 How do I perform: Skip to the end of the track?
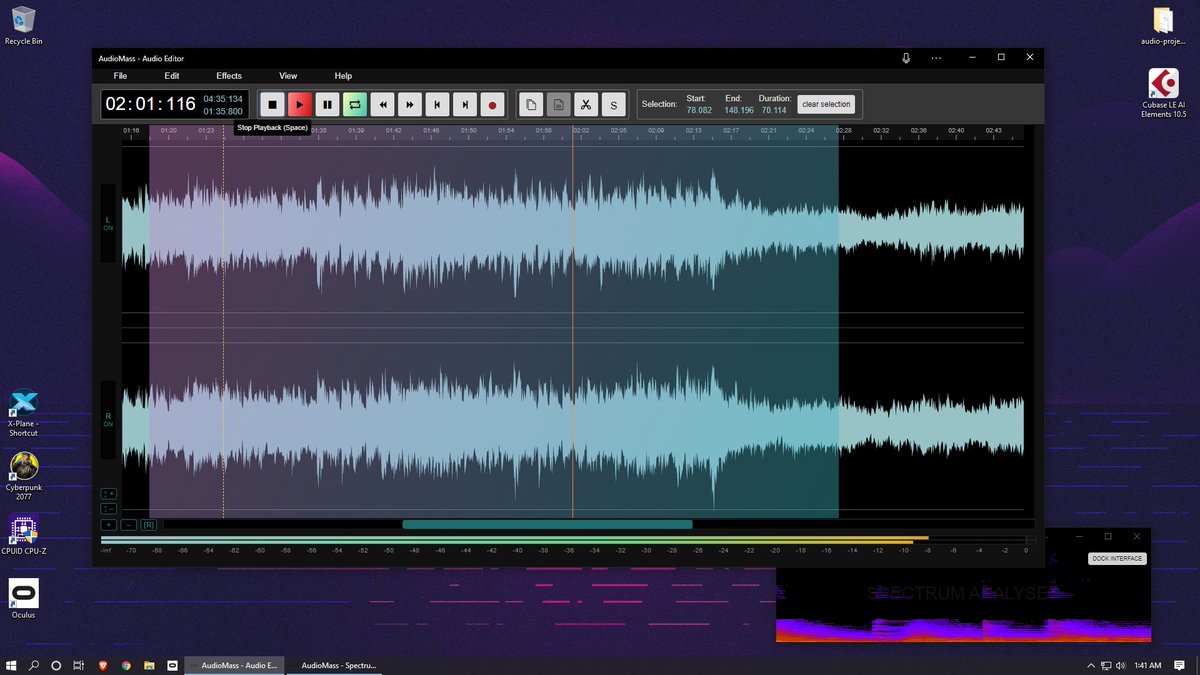(x=464, y=104)
